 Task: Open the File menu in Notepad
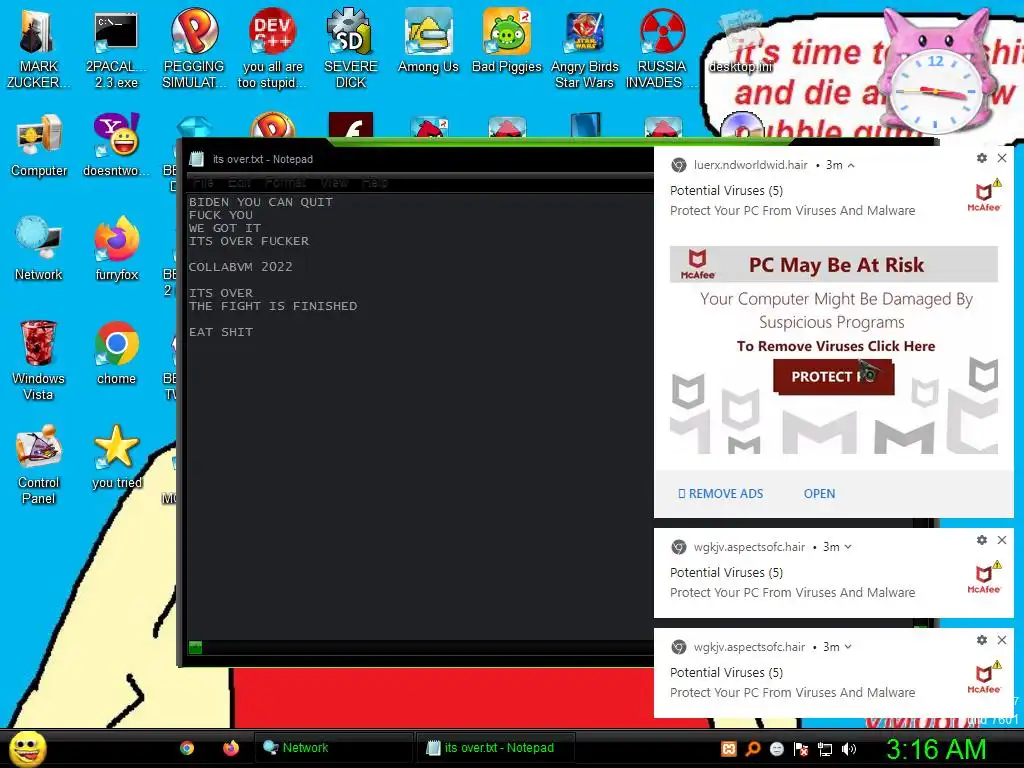pos(203,182)
